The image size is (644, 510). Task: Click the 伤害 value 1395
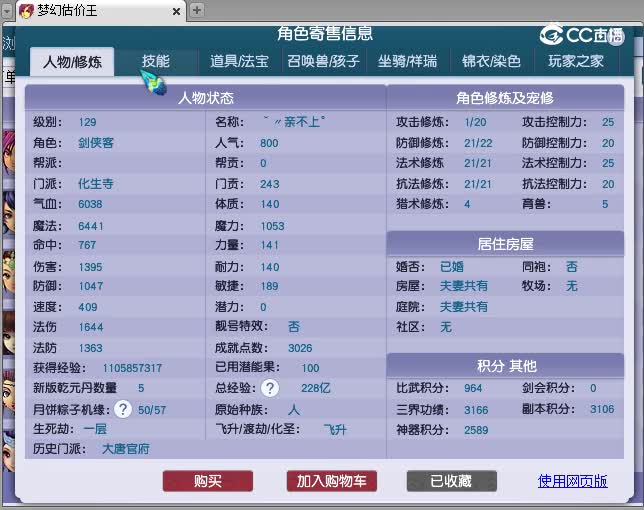pyautogui.click(x=90, y=267)
